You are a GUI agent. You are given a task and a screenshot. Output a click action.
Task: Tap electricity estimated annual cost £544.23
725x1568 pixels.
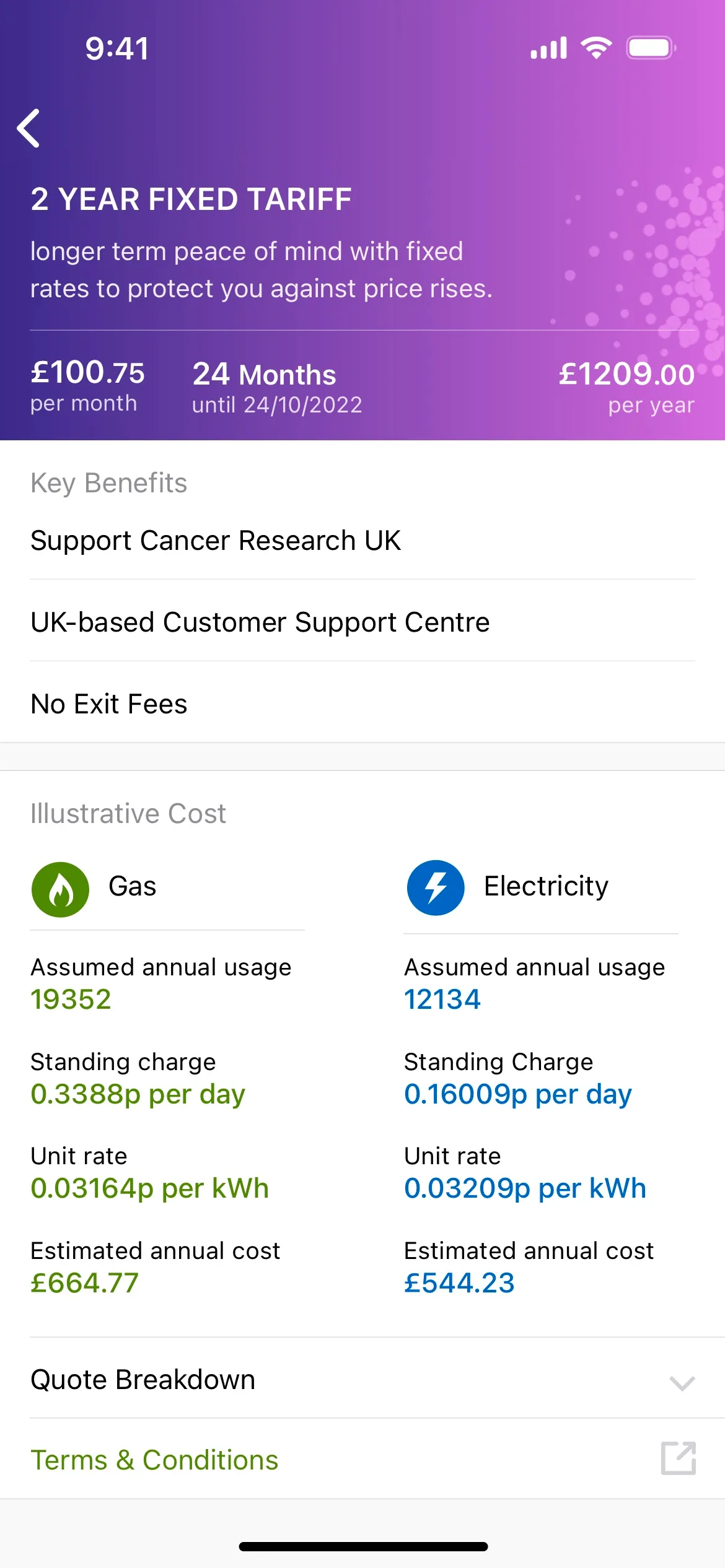click(x=459, y=1283)
